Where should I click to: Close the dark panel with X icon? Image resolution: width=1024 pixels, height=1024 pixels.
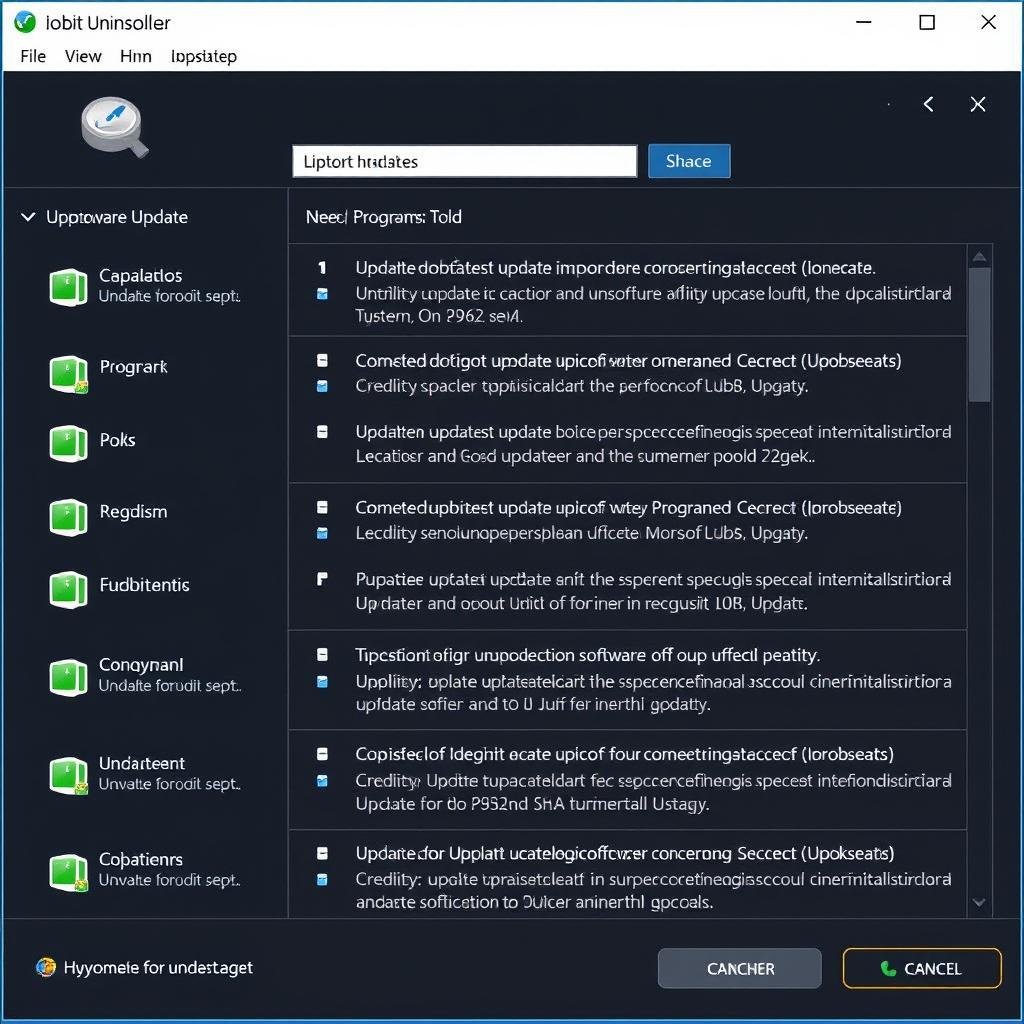pyautogui.click(x=978, y=104)
